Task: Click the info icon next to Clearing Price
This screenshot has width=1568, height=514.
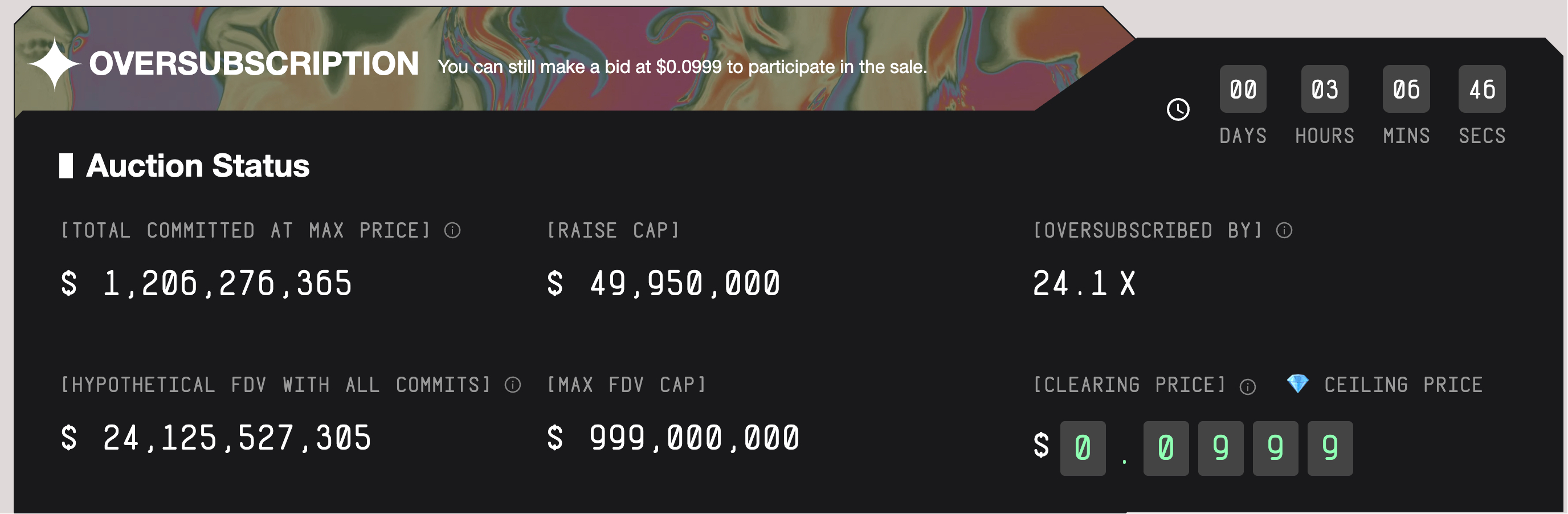Action: 1248,387
